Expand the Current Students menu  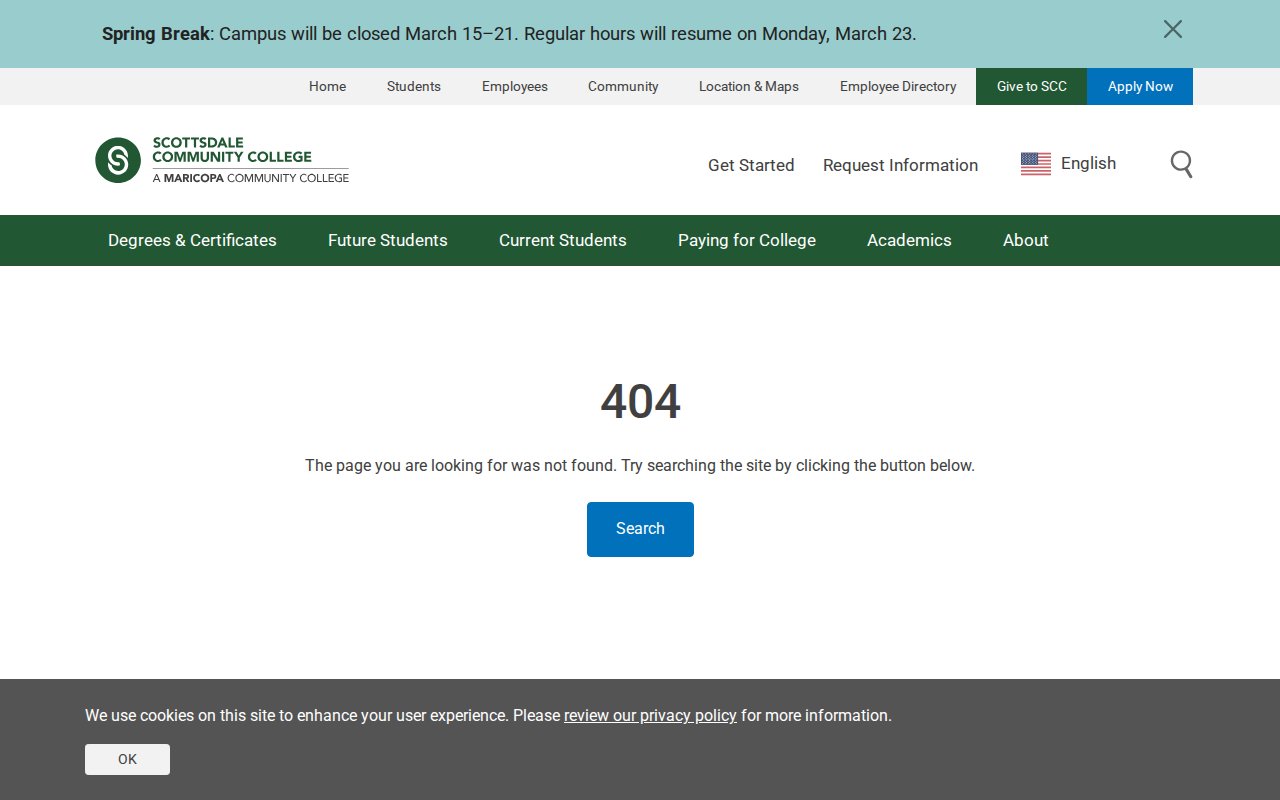click(562, 240)
